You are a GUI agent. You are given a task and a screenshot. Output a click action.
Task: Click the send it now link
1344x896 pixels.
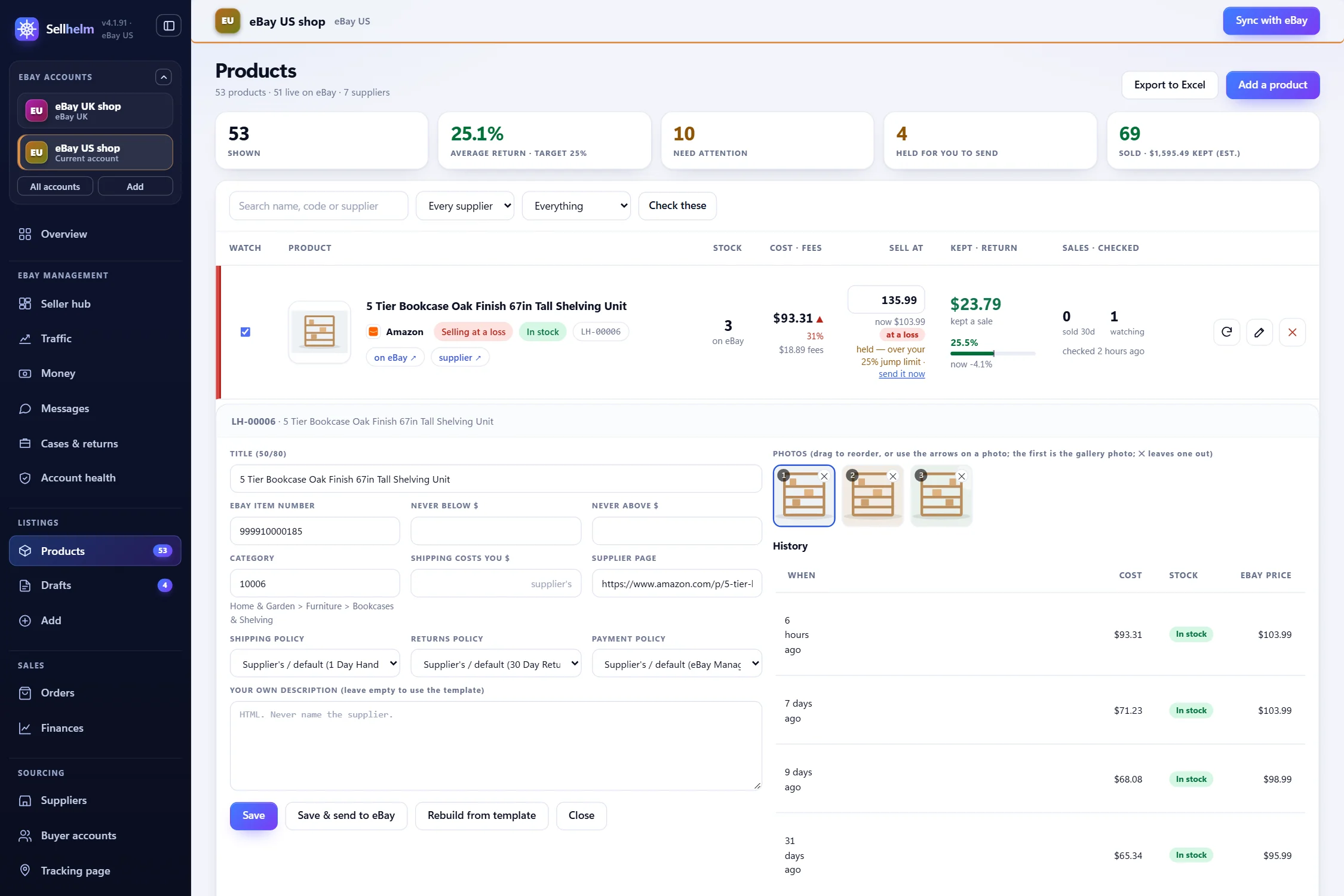coord(901,374)
